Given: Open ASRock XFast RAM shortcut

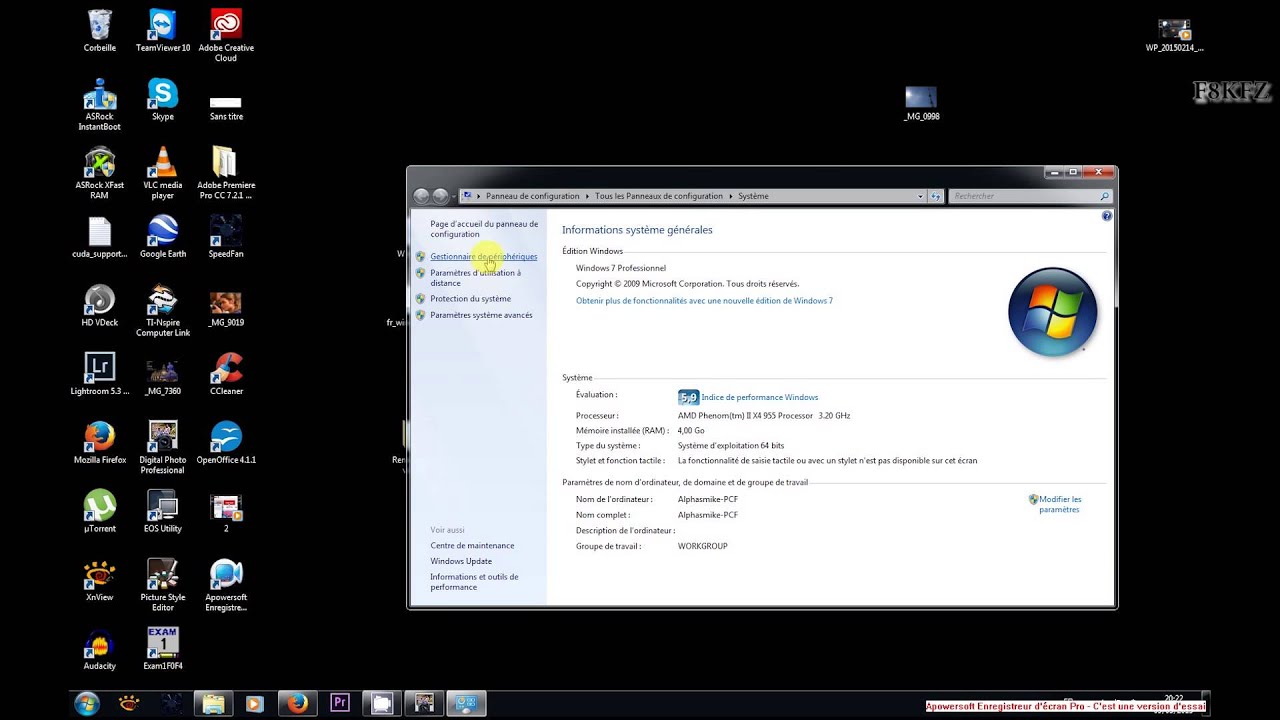Looking at the screenshot, I should (x=100, y=173).
